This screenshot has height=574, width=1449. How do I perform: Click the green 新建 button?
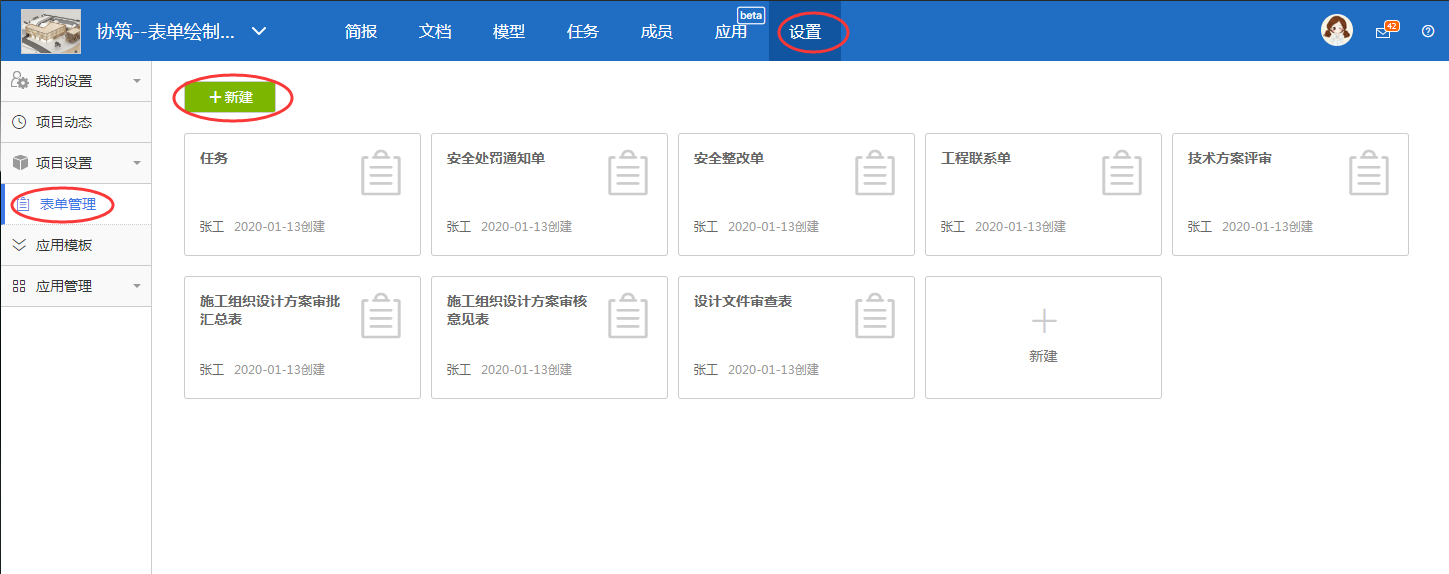(x=230, y=98)
